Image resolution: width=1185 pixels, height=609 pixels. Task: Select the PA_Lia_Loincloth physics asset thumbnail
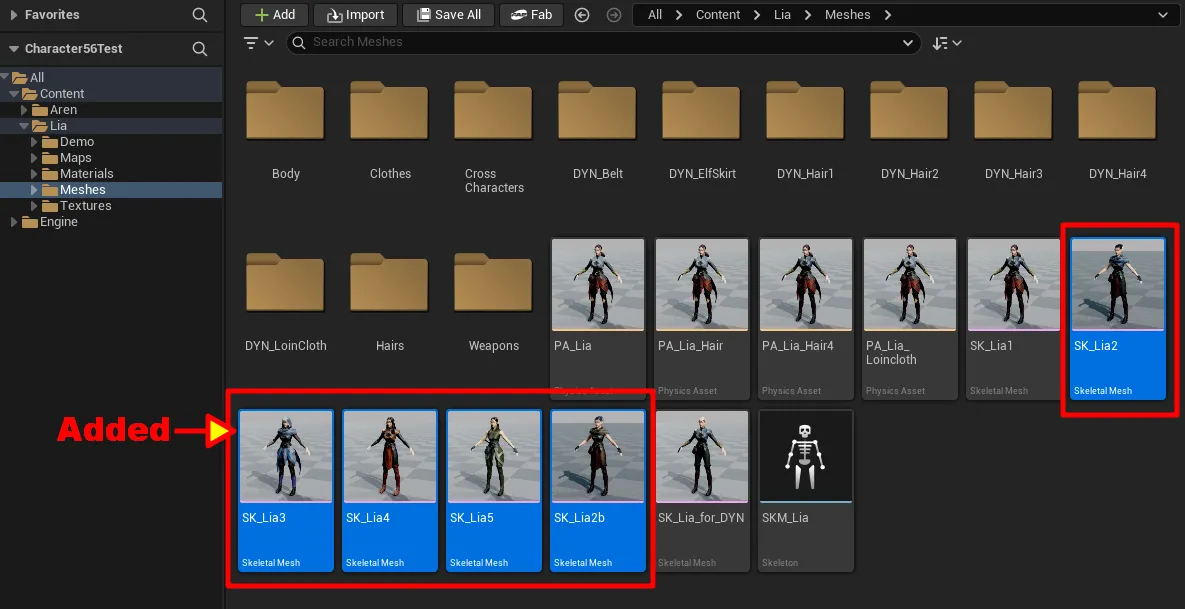coord(910,285)
